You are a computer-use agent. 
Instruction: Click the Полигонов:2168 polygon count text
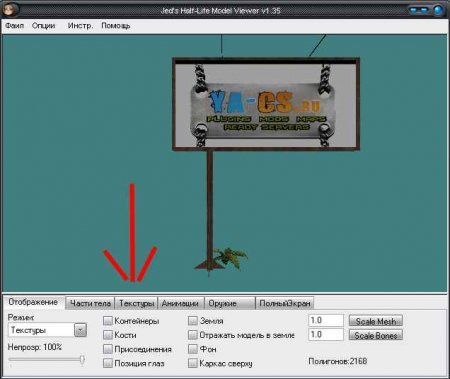click(338, 361)
